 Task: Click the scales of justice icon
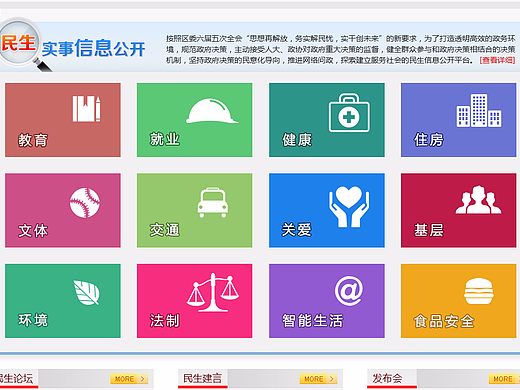click(213, 292)
